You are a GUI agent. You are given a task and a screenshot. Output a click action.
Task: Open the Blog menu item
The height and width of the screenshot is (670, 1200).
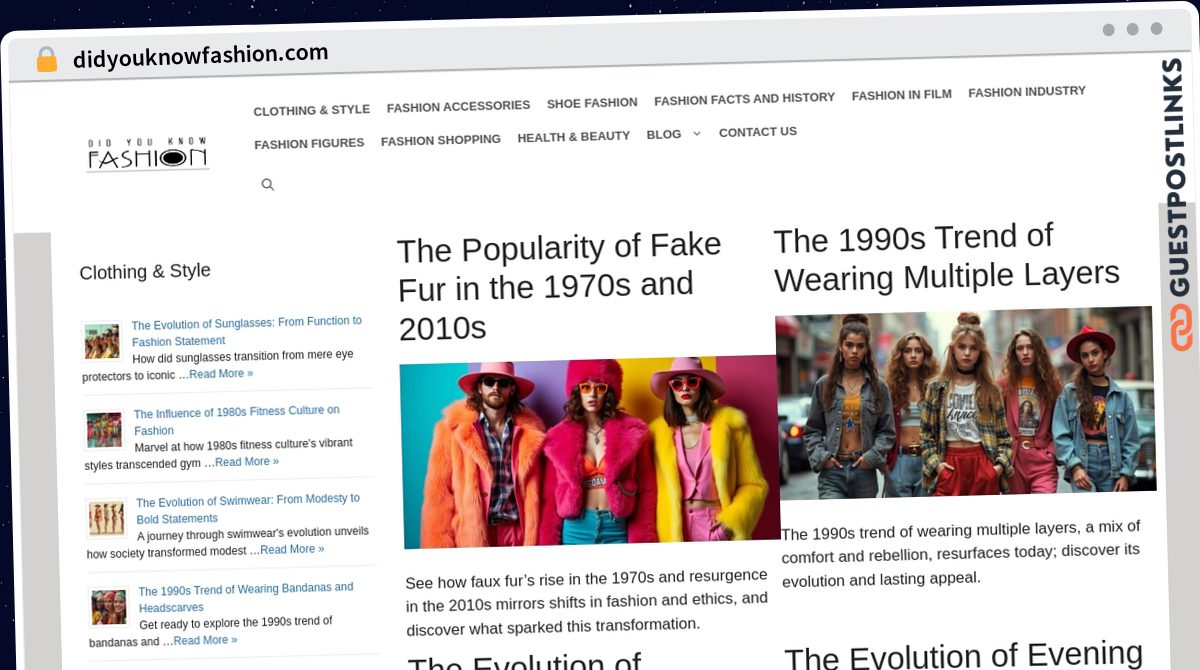tap(663, 134)
